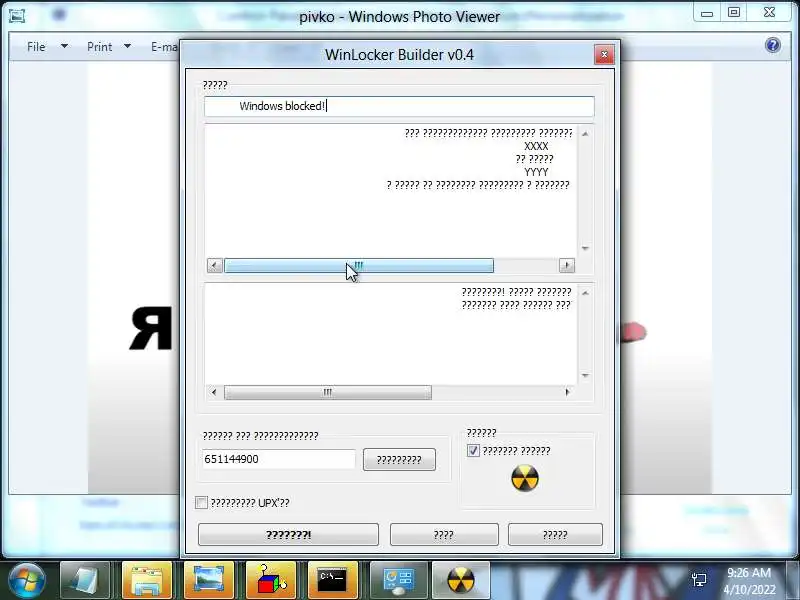Click the bold '???????!' build button

point(288,535)
